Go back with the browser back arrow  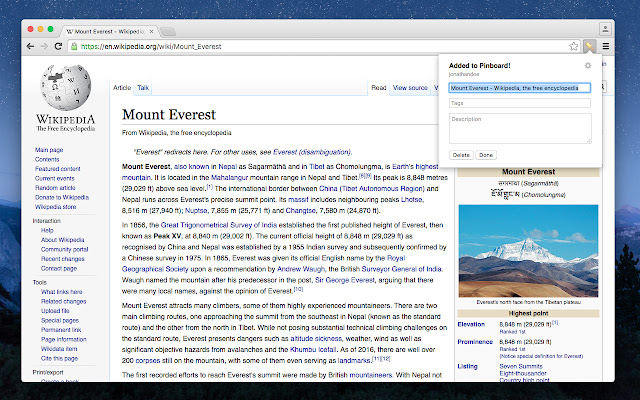(x=30, y=46)
